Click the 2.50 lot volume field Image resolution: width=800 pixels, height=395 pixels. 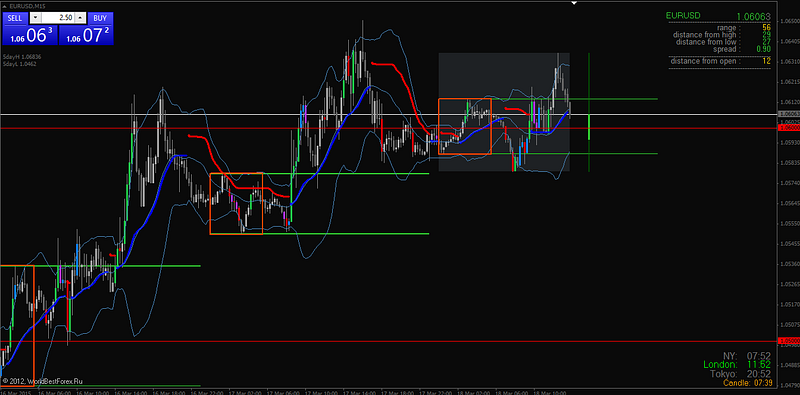coord(58,17)
